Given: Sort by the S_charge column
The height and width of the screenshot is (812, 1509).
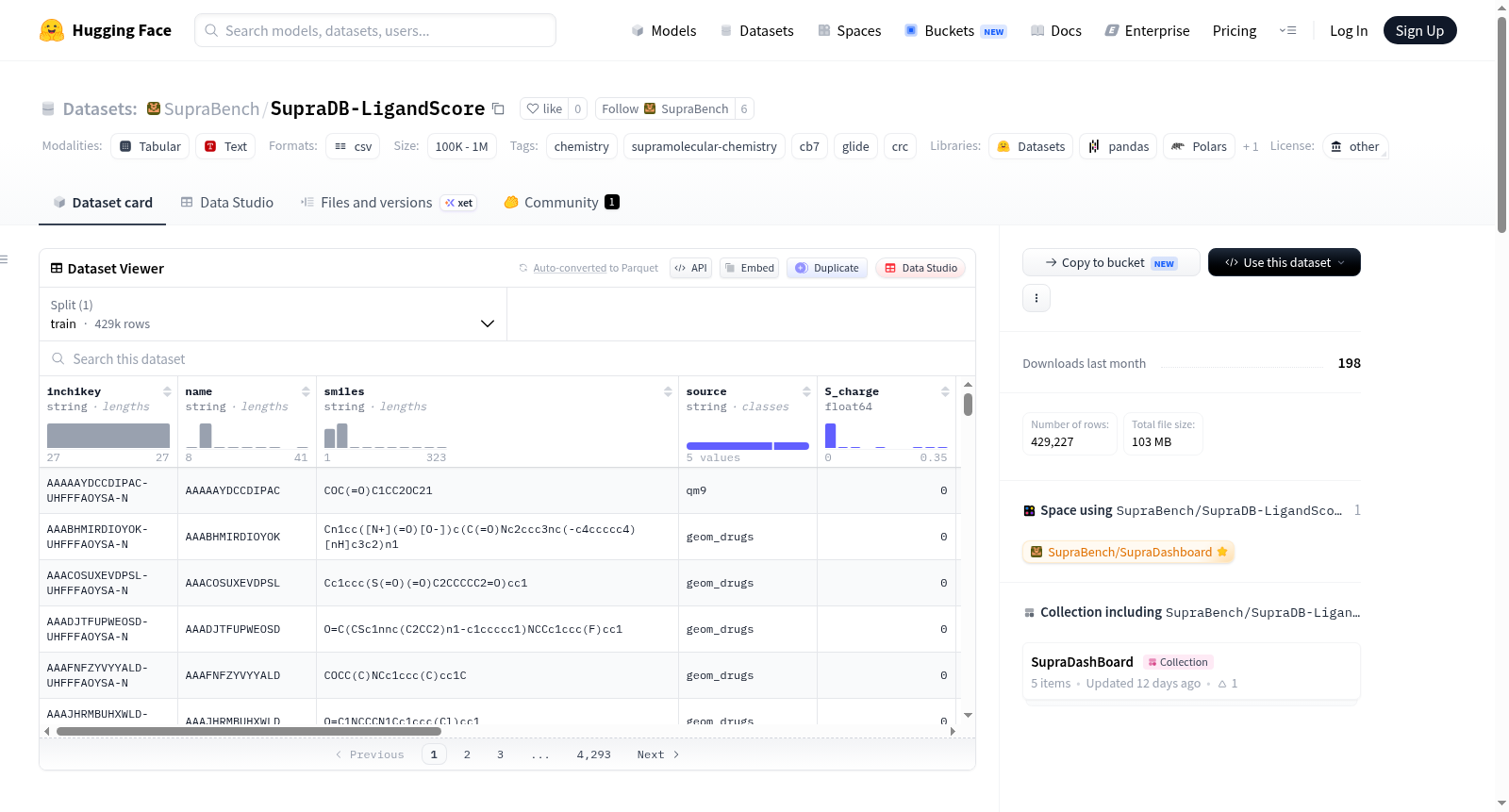Looking at the screenshot, I should (x=945, y=391).
